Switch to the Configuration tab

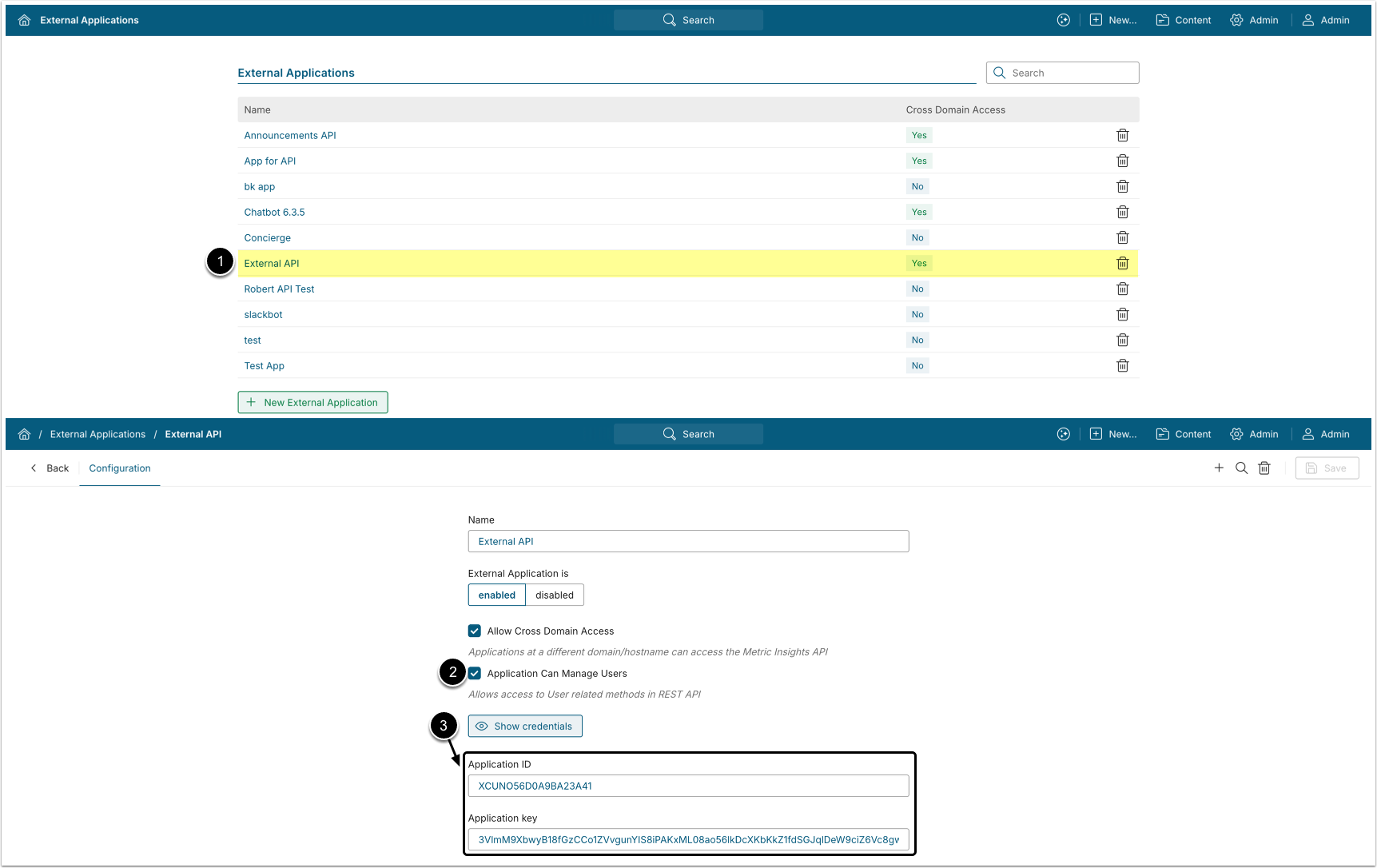(x=120, y=468)
